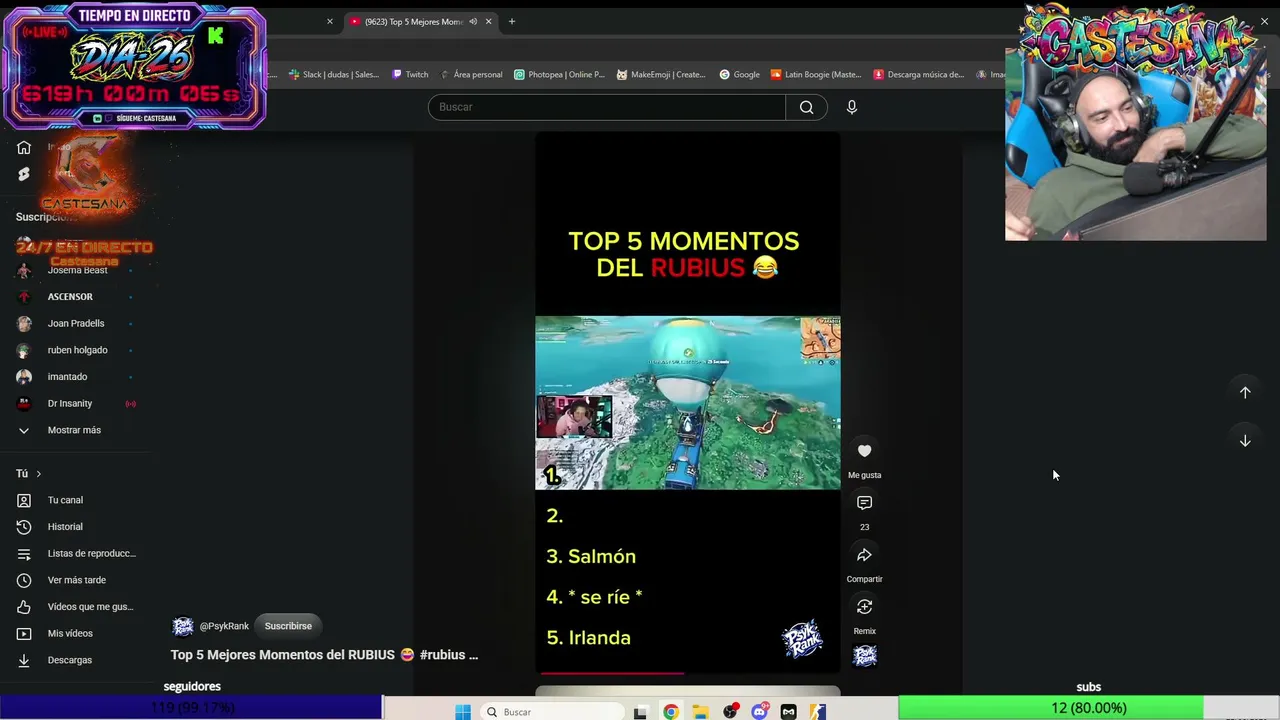Open the @PsykRank channel link
Screen dimensions: 1280x720
tap(224, 626)
